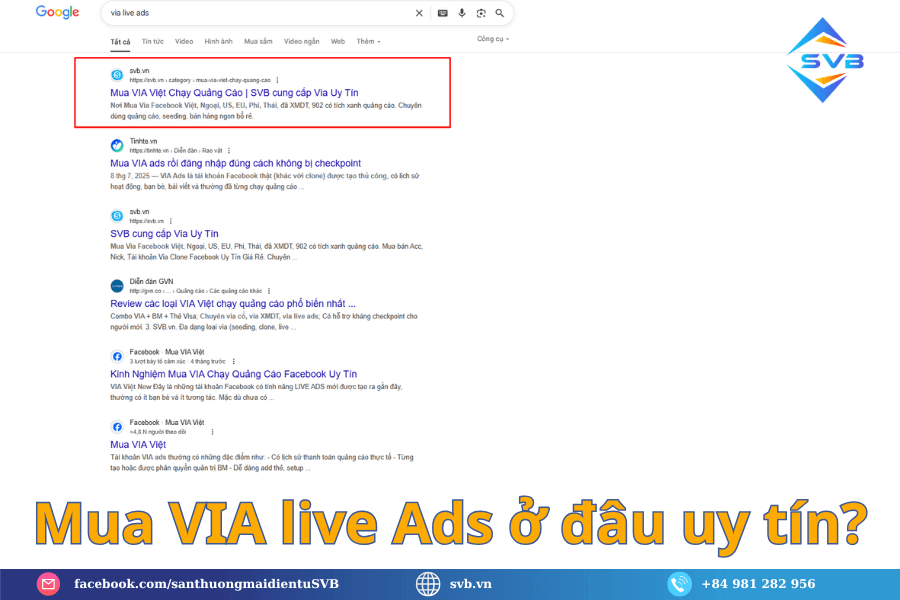Open 'Review các loại VIA Việt' result link
Image resolution: width=900 pixels, height=600 pixels.
pyautogui.click(x=232, y=303)
